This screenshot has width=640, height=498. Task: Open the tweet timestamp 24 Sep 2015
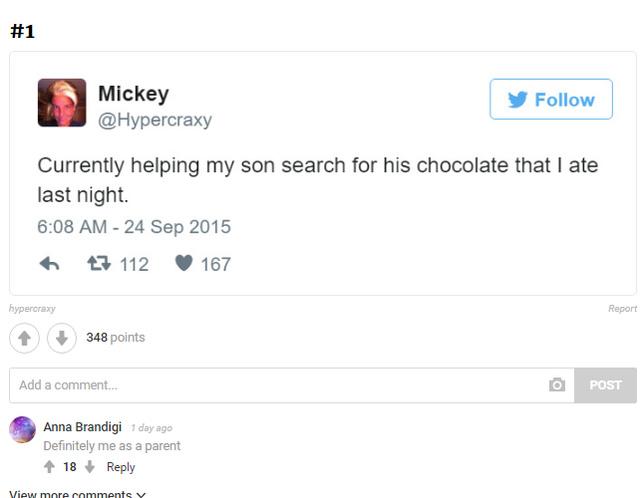coord(134,227)
